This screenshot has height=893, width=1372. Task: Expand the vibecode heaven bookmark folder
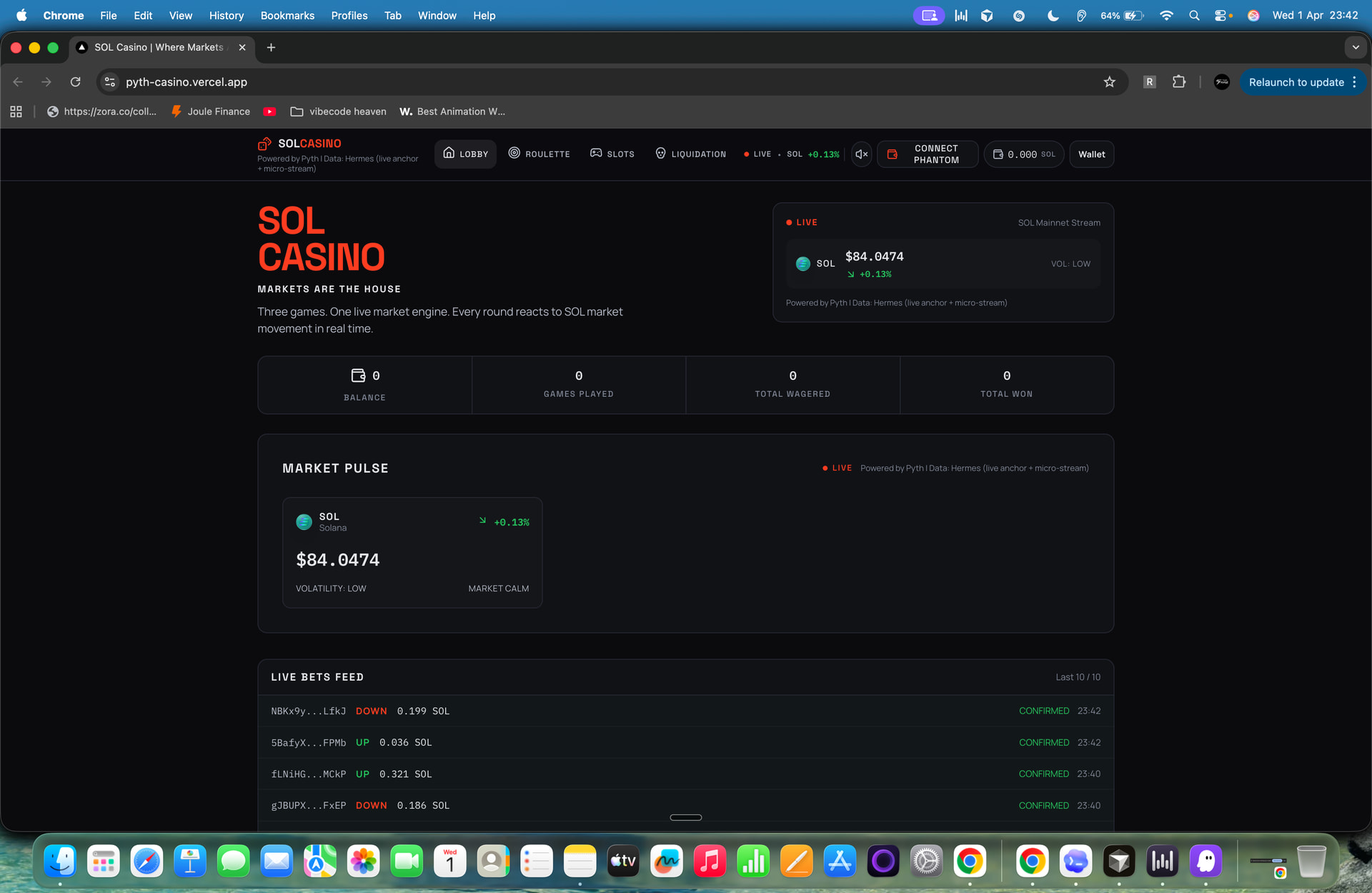[338, 112]
